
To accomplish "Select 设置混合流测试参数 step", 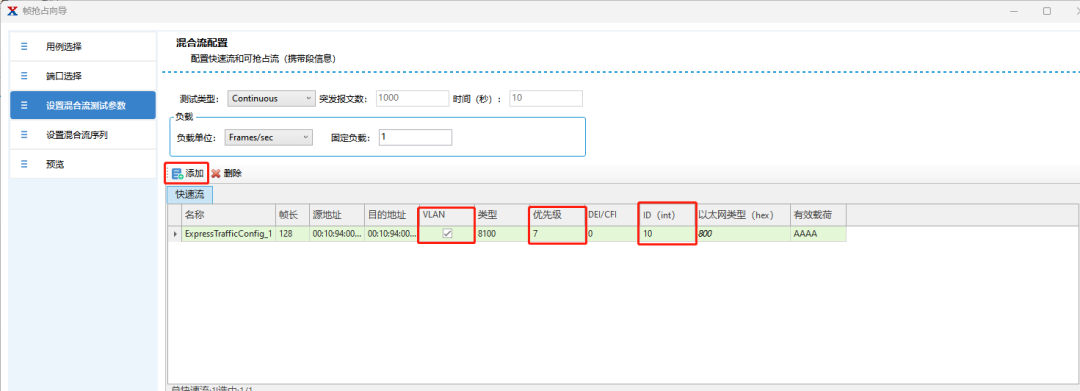I will (x=83, y=105).
